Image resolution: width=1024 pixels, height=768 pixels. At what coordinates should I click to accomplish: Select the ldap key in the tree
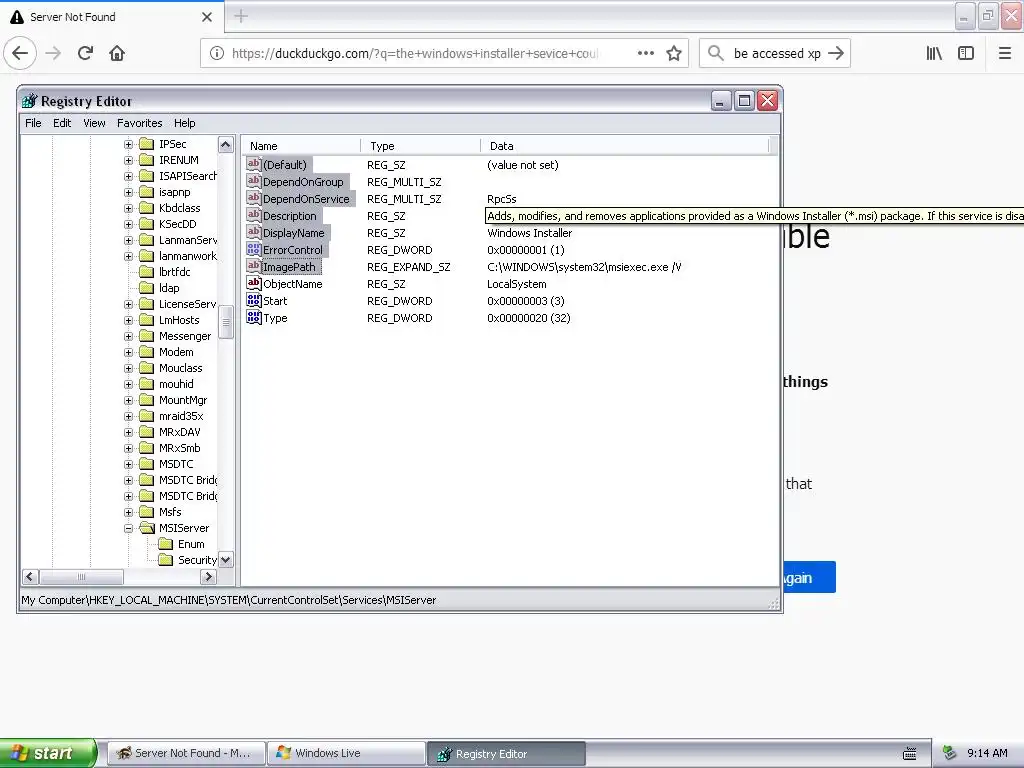[x=169, y=288]
